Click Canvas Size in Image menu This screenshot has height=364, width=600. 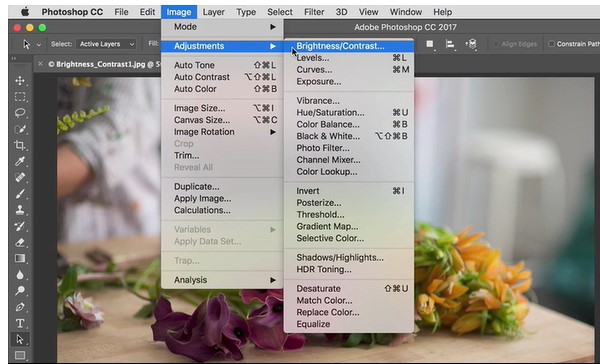click(x=222, y=120)
